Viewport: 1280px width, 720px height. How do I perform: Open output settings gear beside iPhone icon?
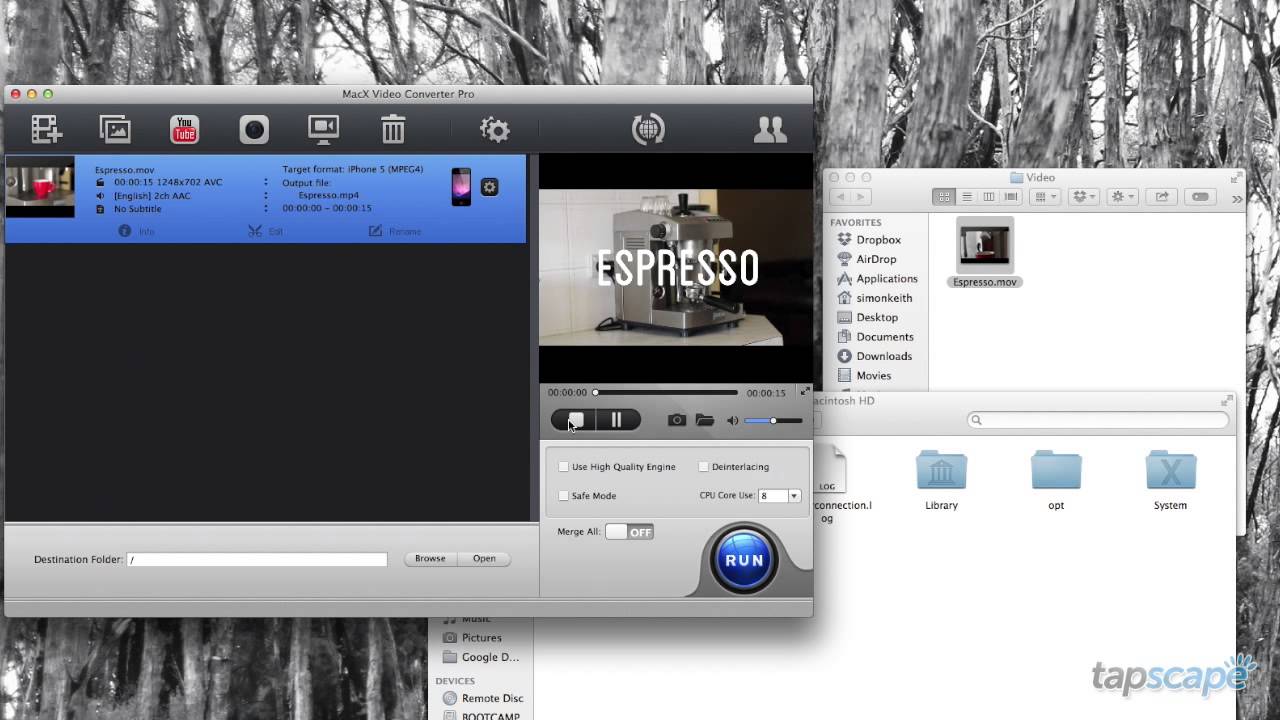pos(489,187)
